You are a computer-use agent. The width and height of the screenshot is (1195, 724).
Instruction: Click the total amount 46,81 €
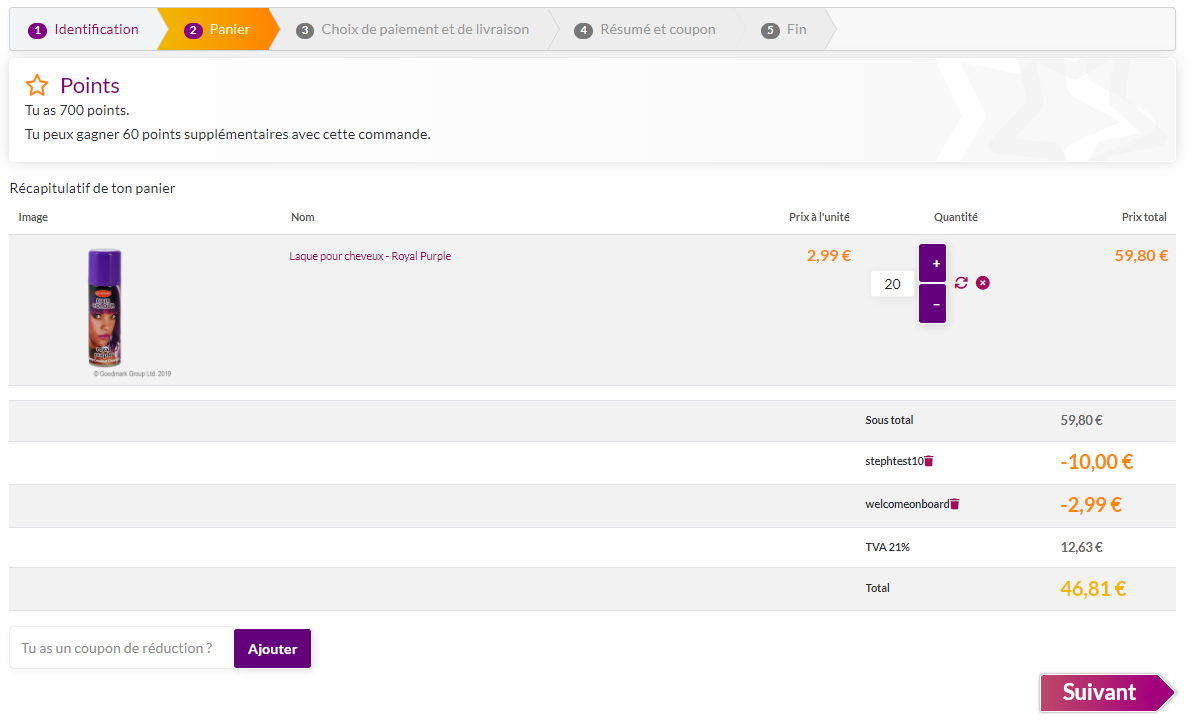(1093, 589)
